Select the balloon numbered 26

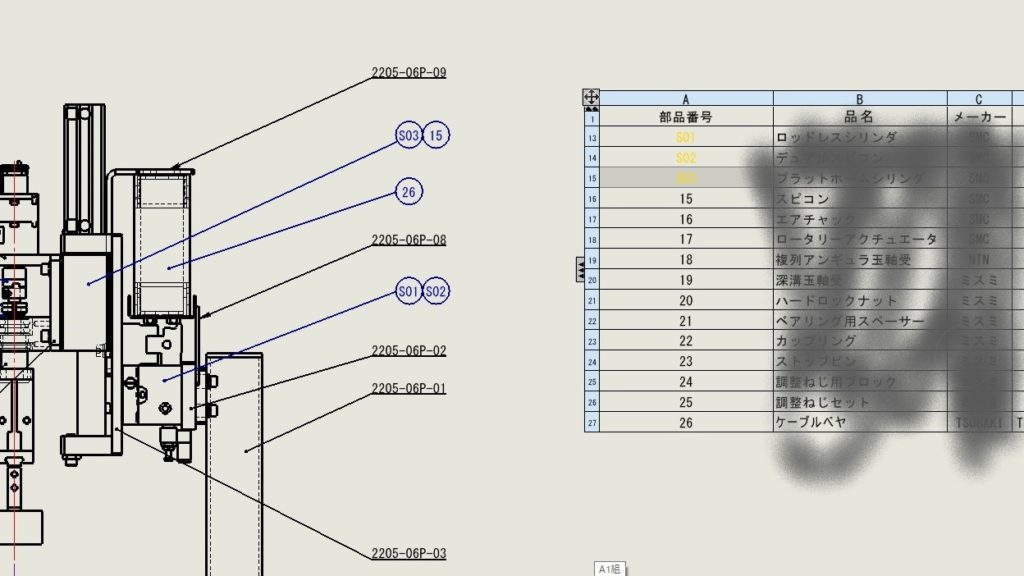(408, 192)
